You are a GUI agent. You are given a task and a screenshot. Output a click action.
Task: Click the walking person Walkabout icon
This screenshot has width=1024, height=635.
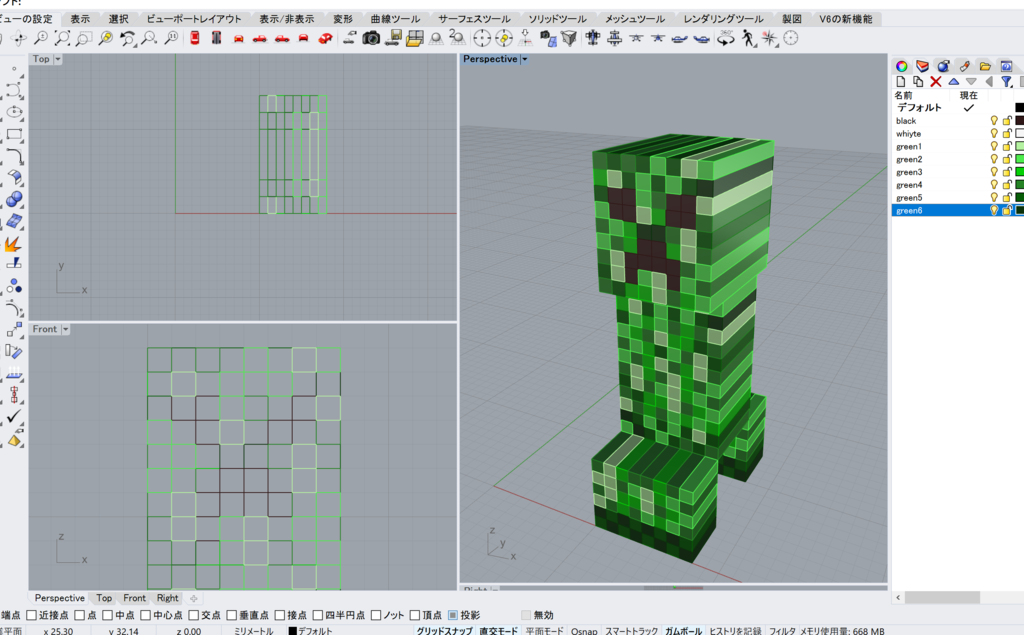tap(748, 39)
